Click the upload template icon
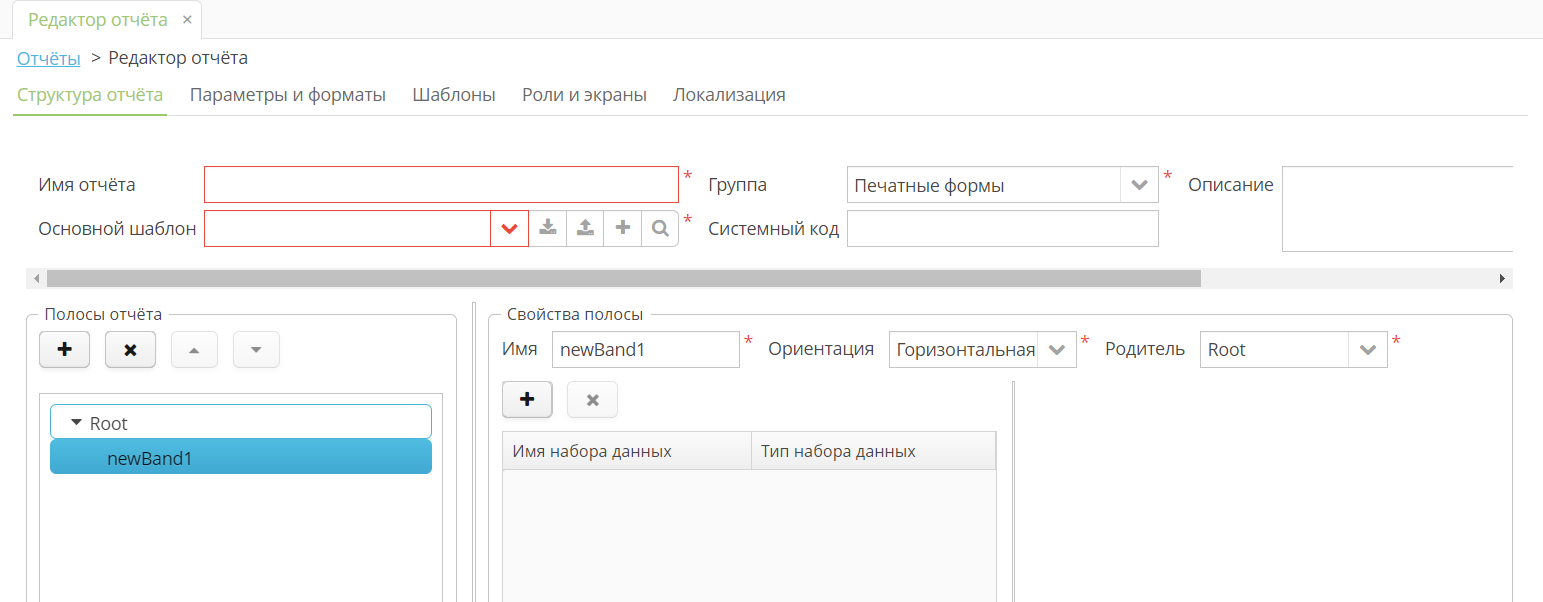The width and height of the screenshot is (1543, 602). pyautogui.click(x=585, y=228)
